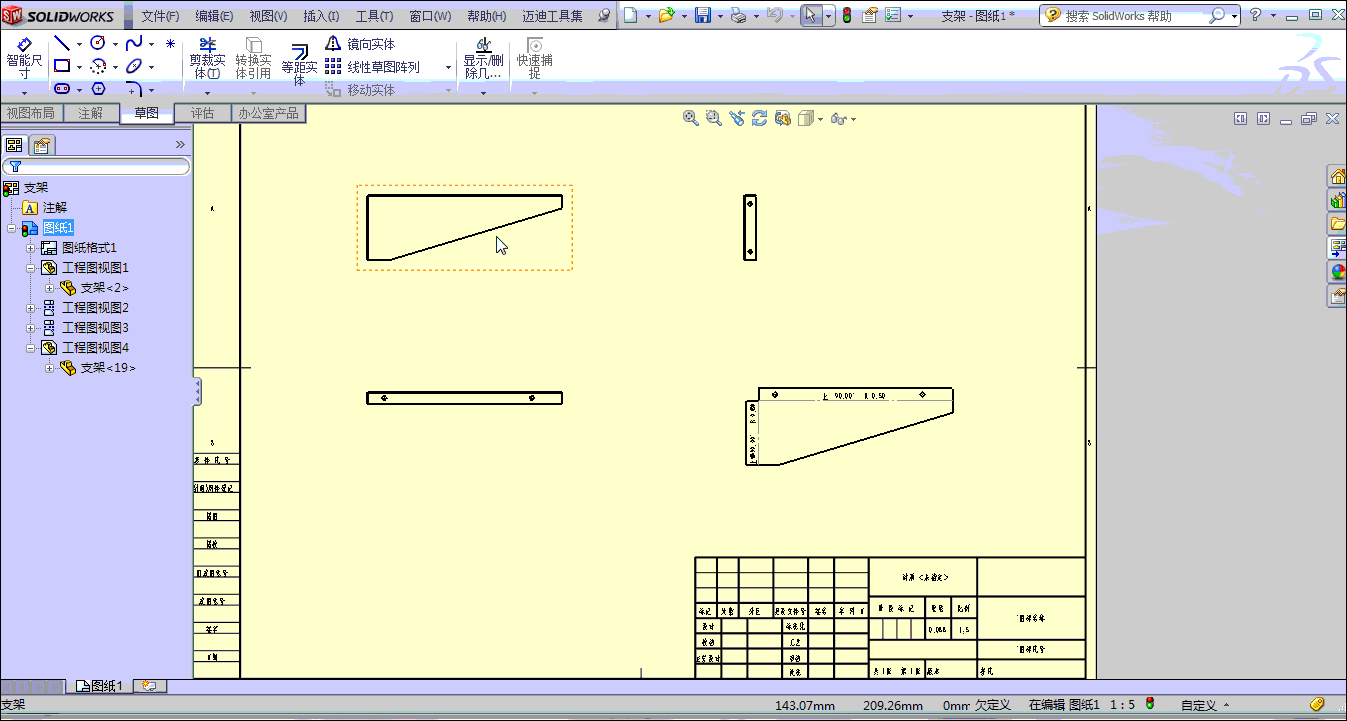This screenshot has width=1347, height=721.
Task: Expand the 图纸格式1 tree node
Action: [x=30, y=248]
